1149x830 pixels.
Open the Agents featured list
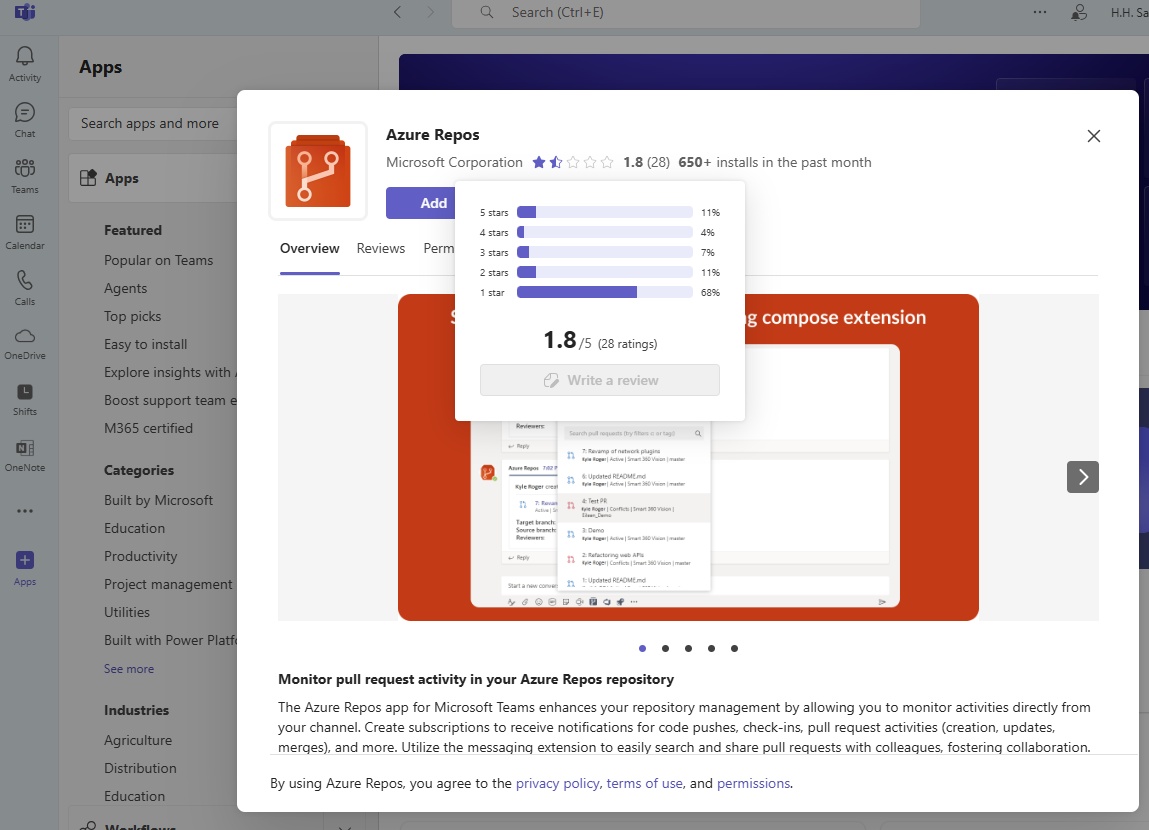coord(125,288)
